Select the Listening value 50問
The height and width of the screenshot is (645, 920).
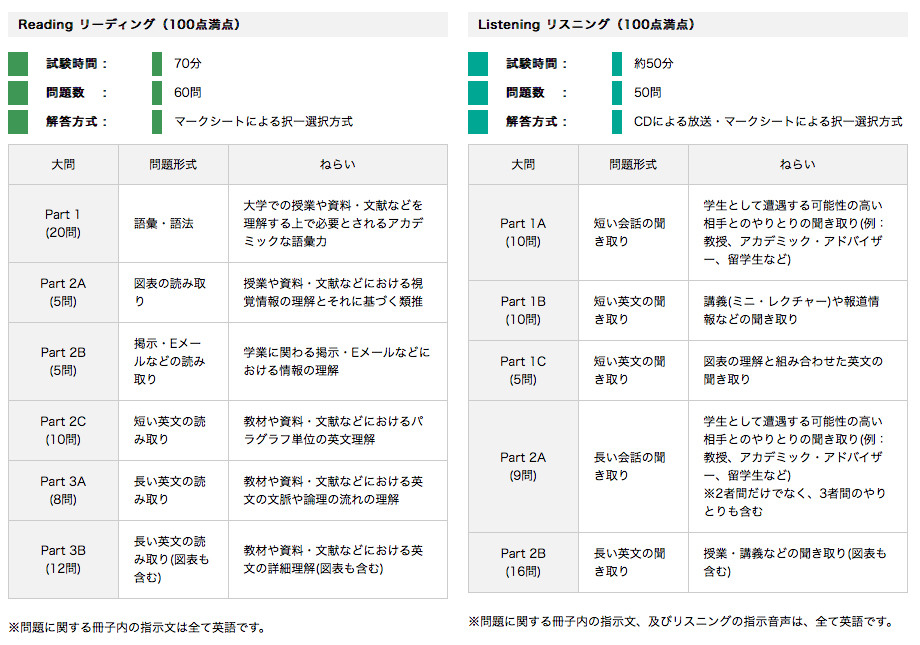pyautogui.click(x=648, y=93)
